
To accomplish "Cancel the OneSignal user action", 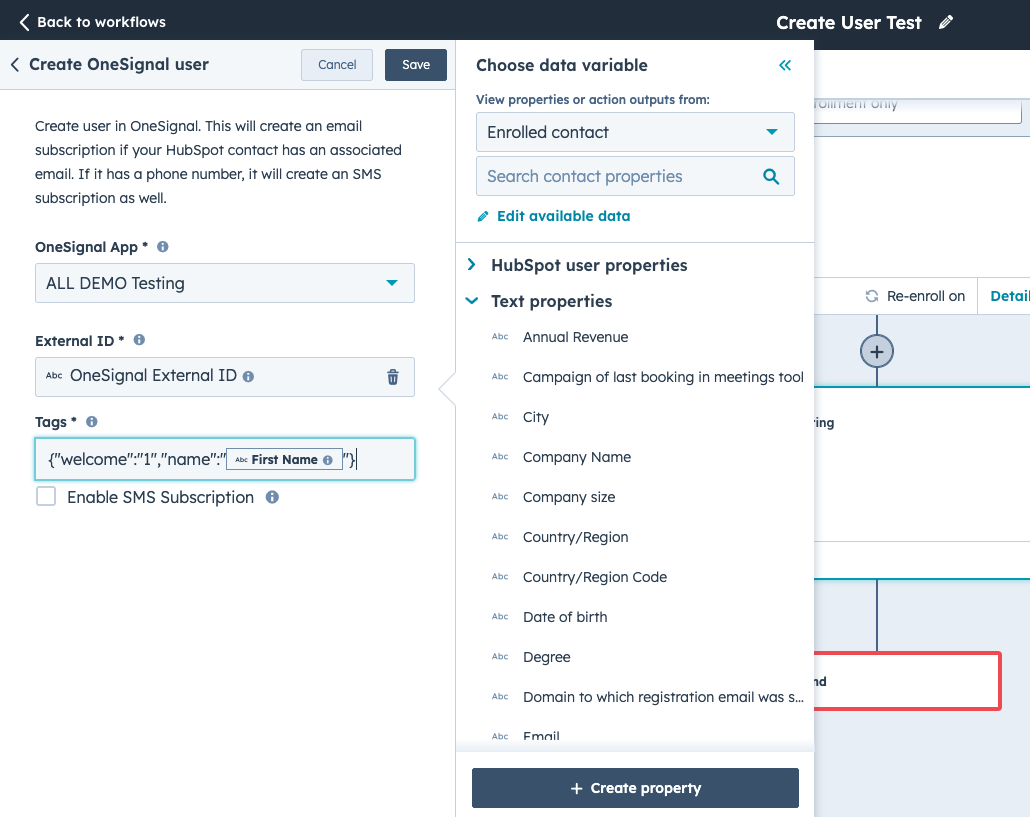I will coord(337,65).
